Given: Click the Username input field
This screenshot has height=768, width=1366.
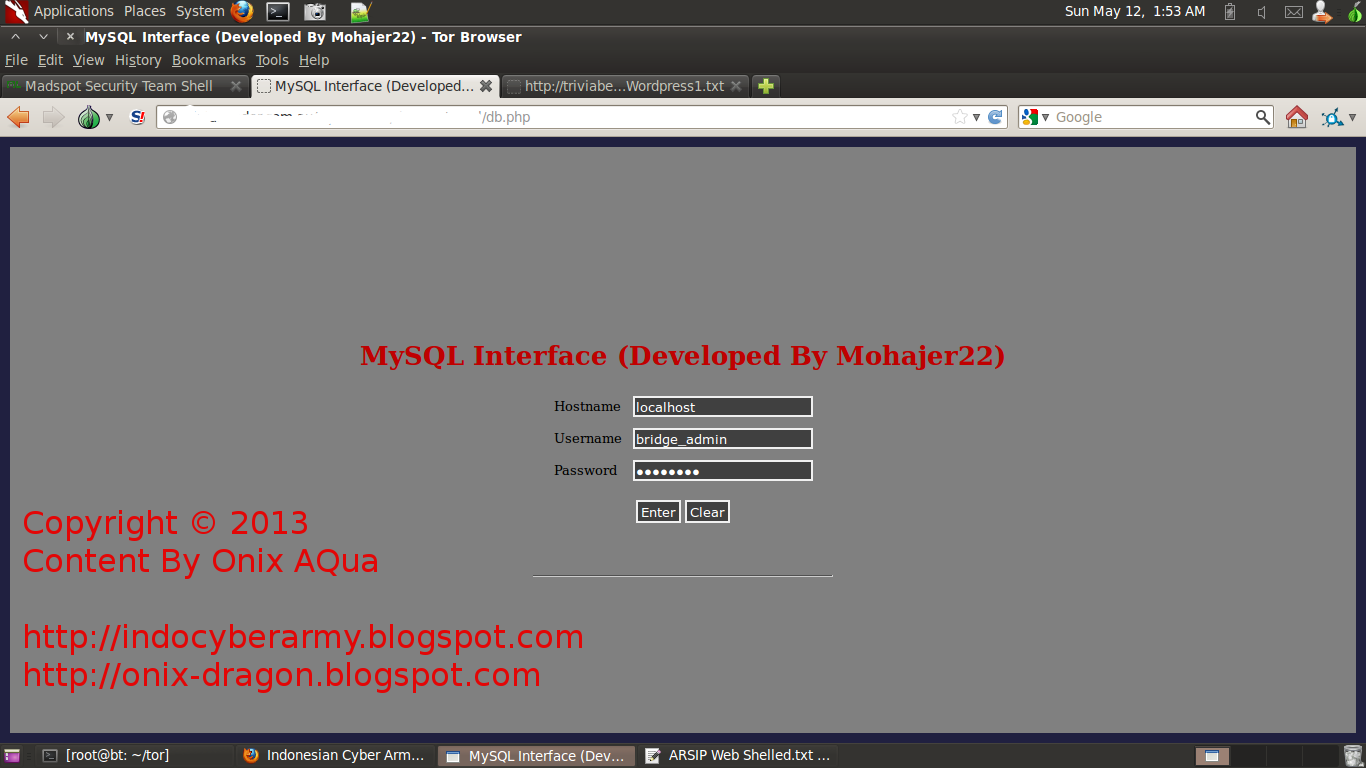Looking at the screenshot, I should click(x=723, y=439).
